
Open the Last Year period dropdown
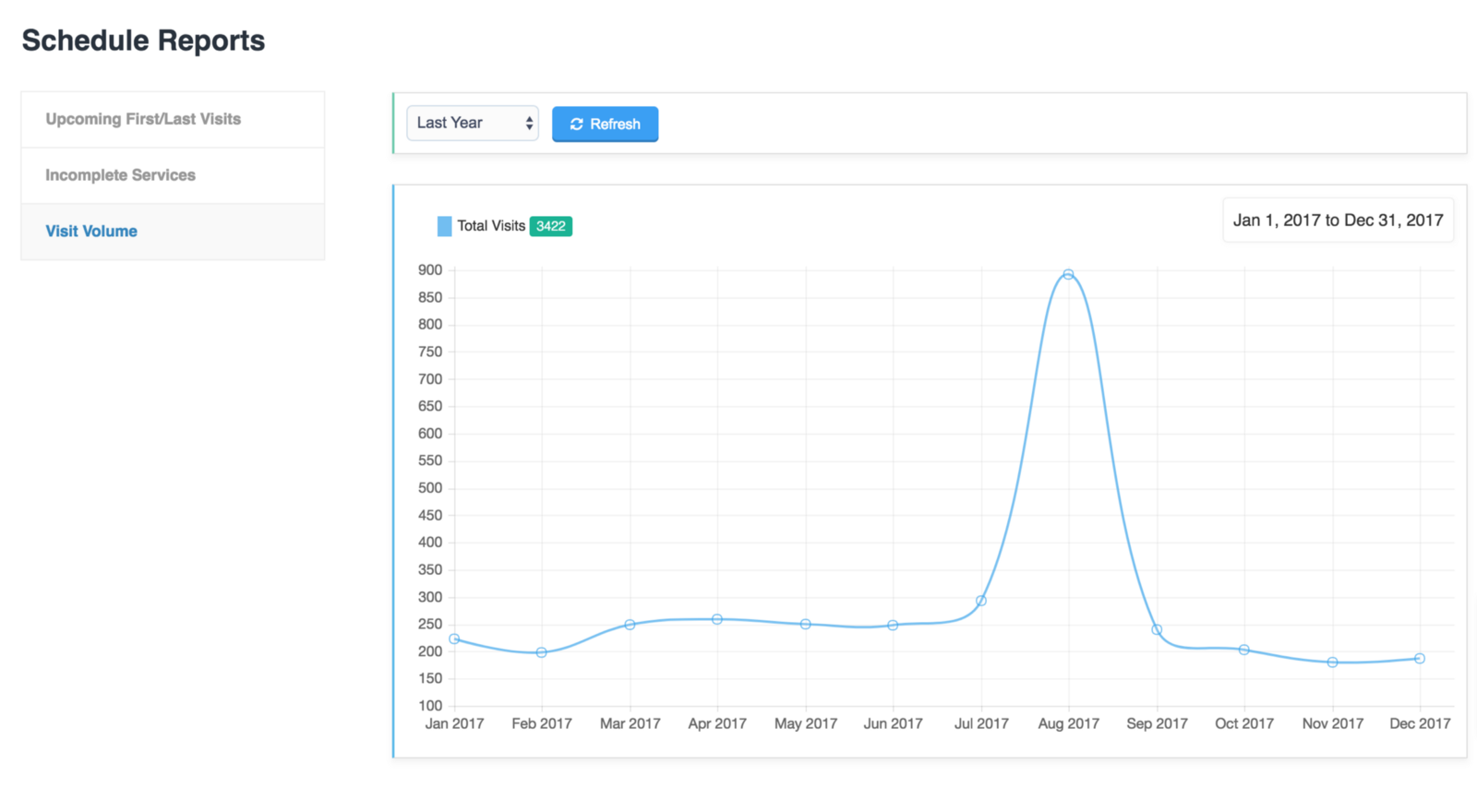coord(473,123)
